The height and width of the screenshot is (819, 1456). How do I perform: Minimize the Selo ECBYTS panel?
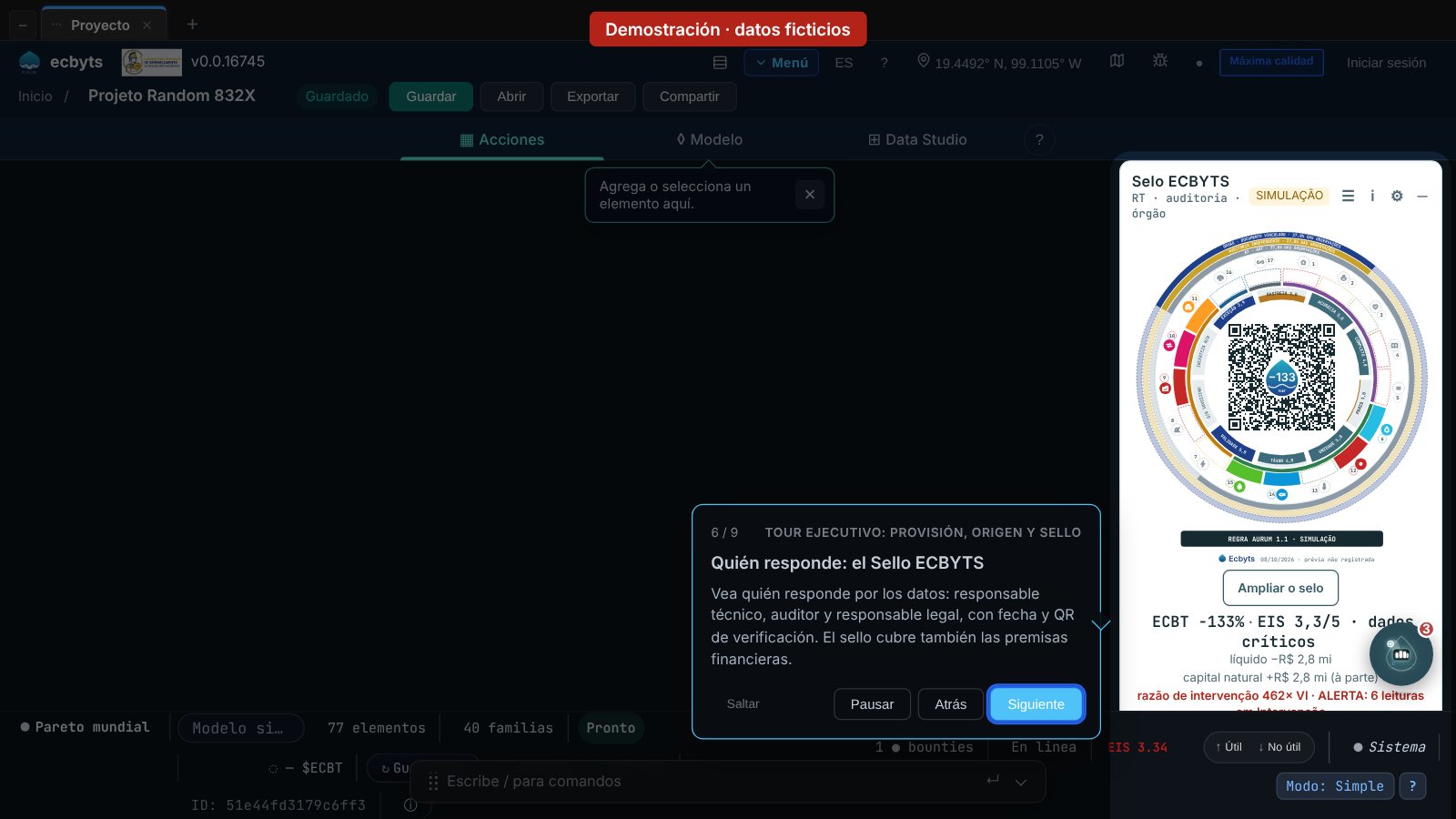coord(1422,196)
